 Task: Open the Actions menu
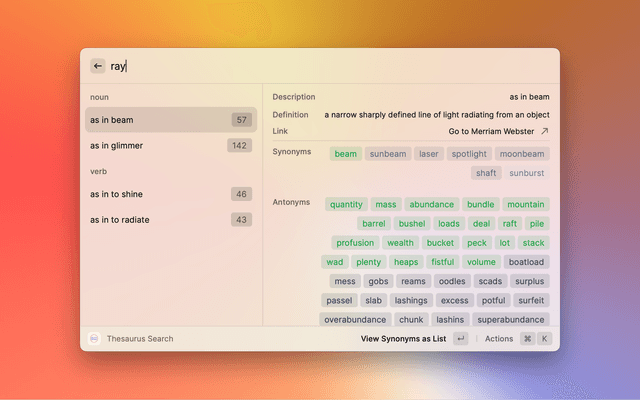(499, 339)
